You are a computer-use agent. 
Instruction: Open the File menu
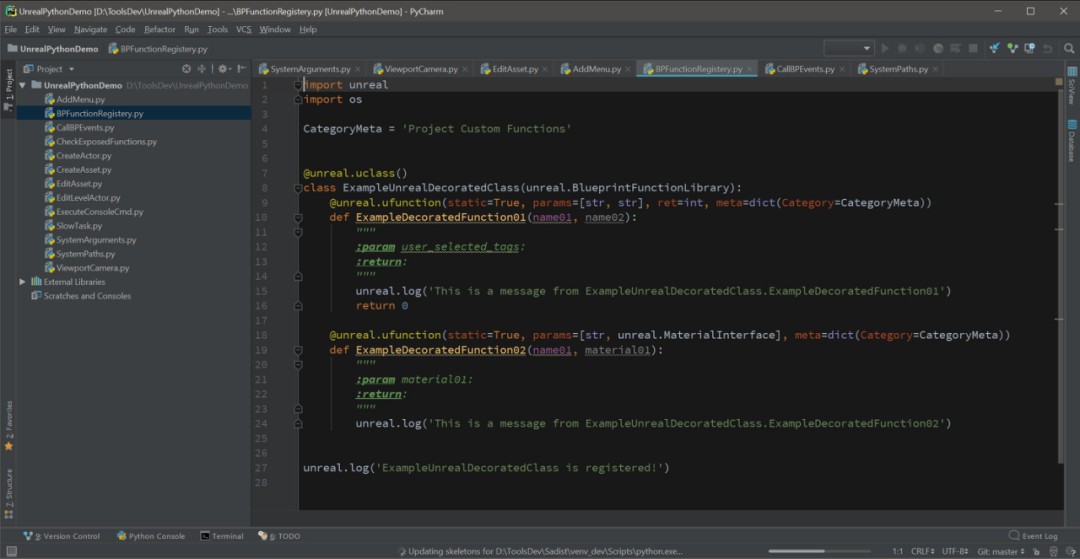tap(11, 30)
